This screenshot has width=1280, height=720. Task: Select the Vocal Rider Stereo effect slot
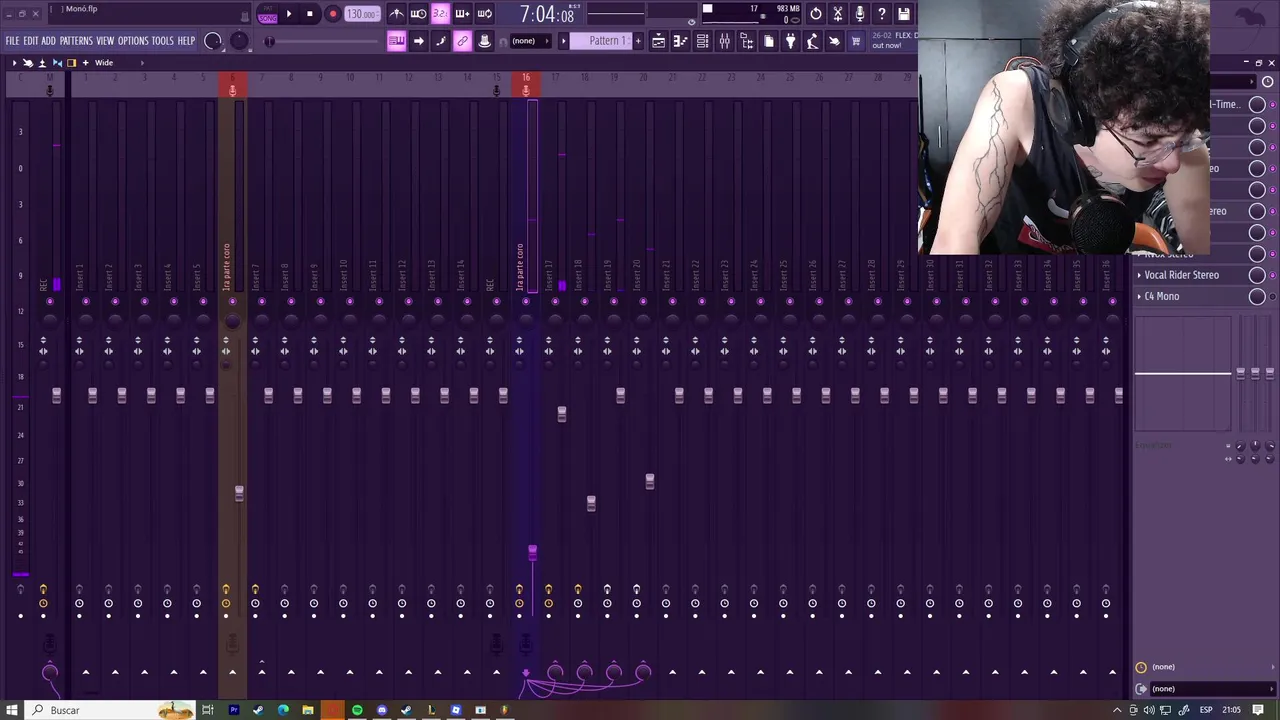pyautogui.click(x=1192, y=275)
